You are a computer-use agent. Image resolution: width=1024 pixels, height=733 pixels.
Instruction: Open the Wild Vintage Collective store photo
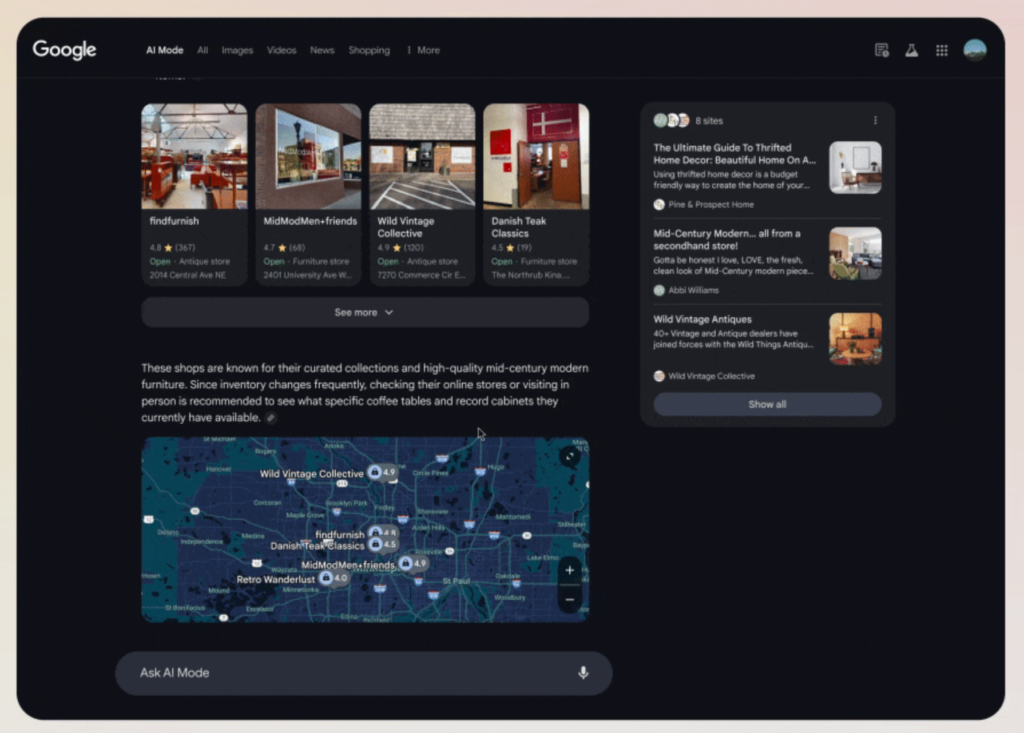(x=423, y=157)
